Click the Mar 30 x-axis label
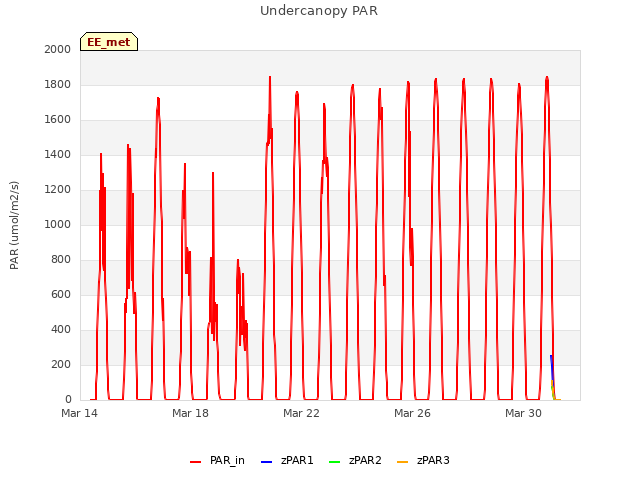Screen dimensions: 640x480 click(x=523, y=413)
